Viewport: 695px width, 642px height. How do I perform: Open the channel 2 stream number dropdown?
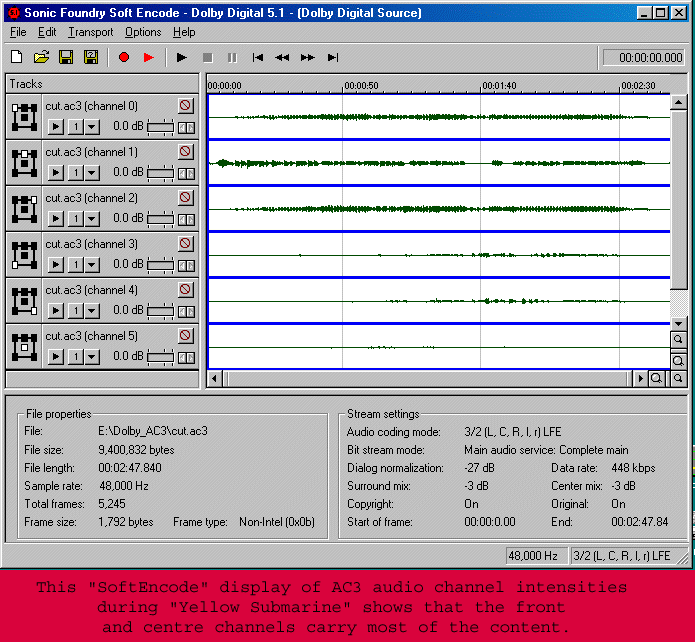click(92, 219)
